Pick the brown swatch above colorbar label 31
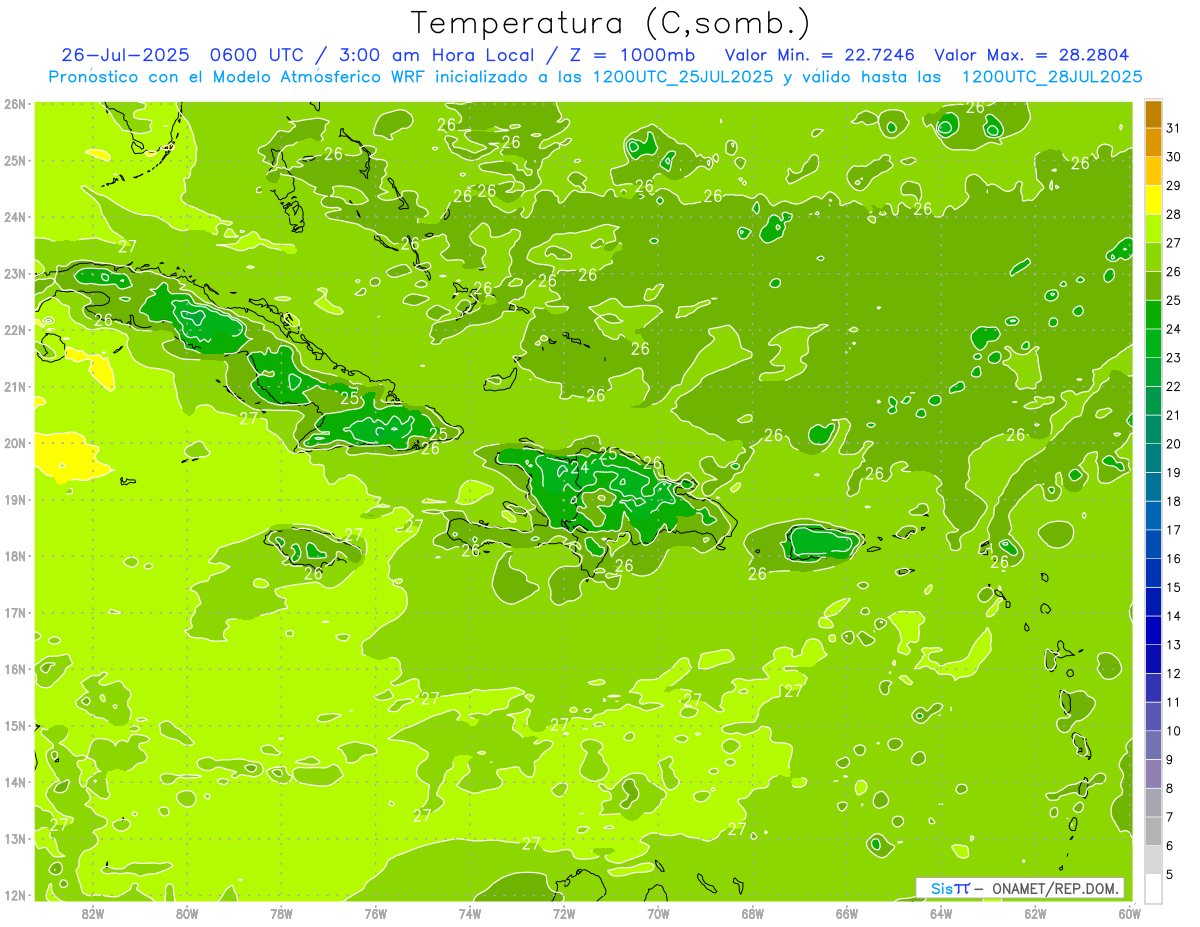This screenshot has width=1200, height=927. coord(1153,114)
